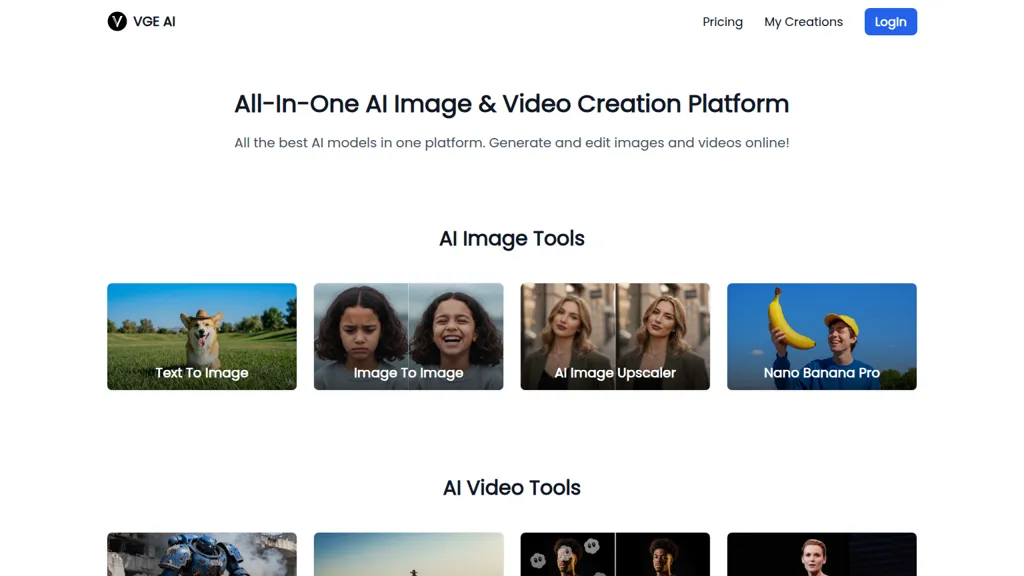The height and width of the screenshot is (576, 1024).
Task: Click the AI Image Tools heading
Action: point(511,239)
